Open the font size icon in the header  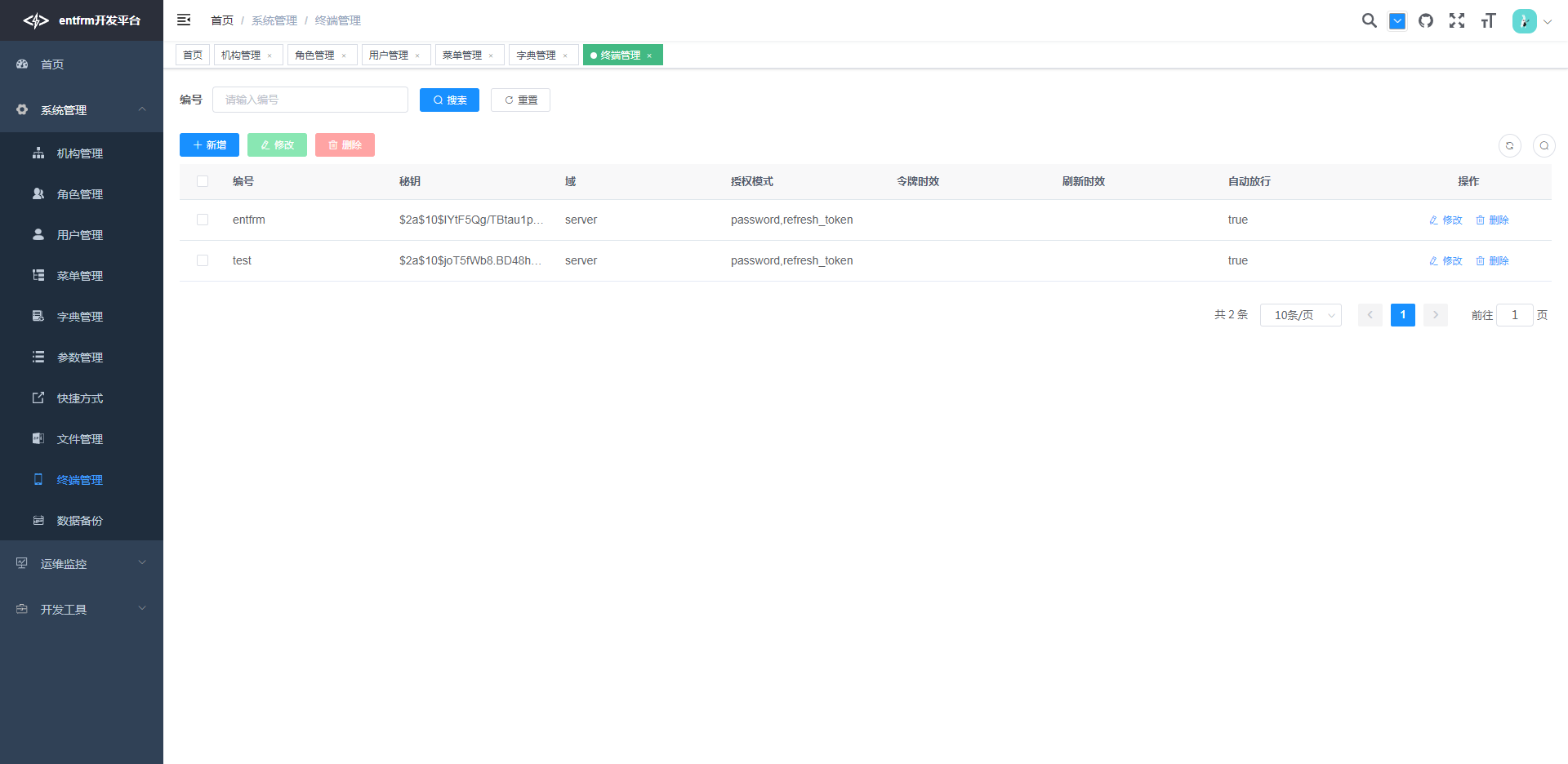[1488, 20]
